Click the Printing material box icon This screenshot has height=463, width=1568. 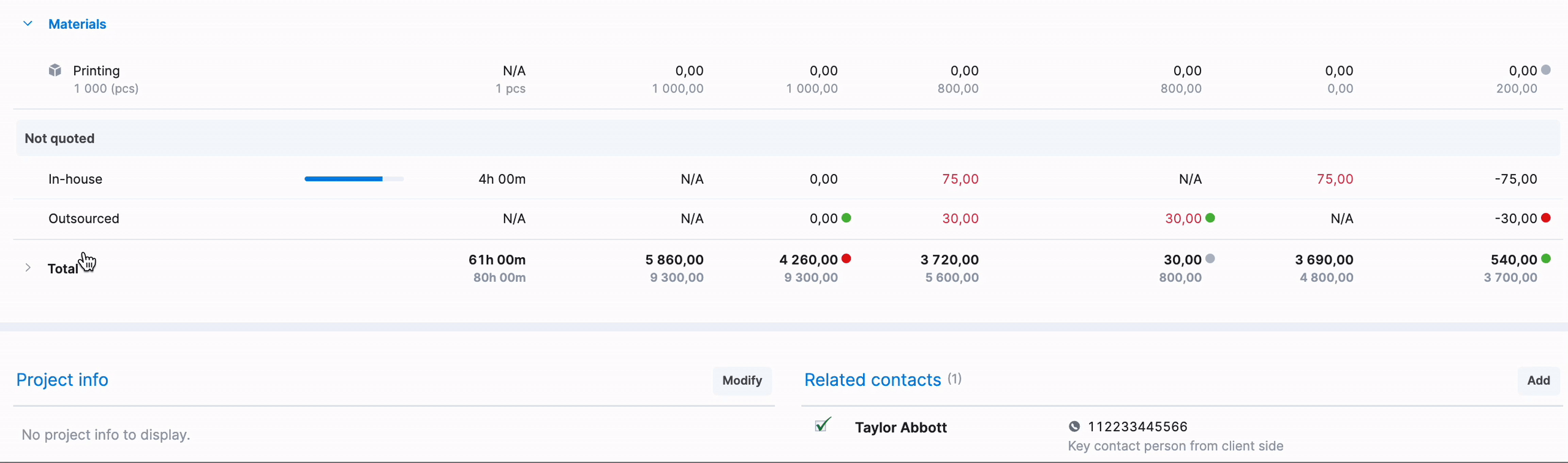(x=55, y=70)
